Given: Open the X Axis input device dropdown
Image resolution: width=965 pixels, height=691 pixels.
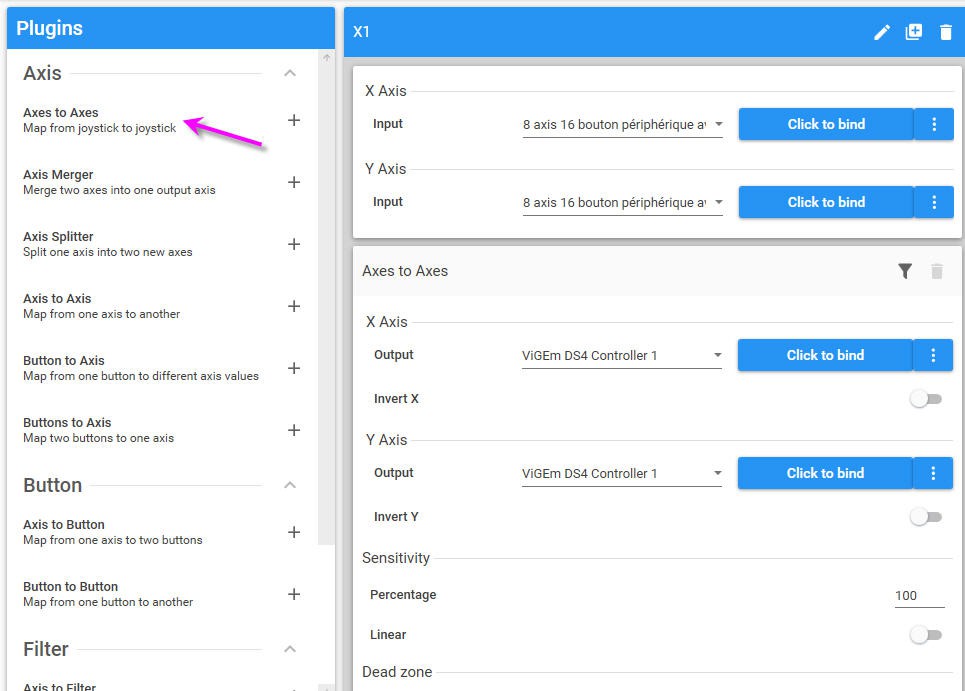Looking at the screenshot, I should (x=622, y=125).
